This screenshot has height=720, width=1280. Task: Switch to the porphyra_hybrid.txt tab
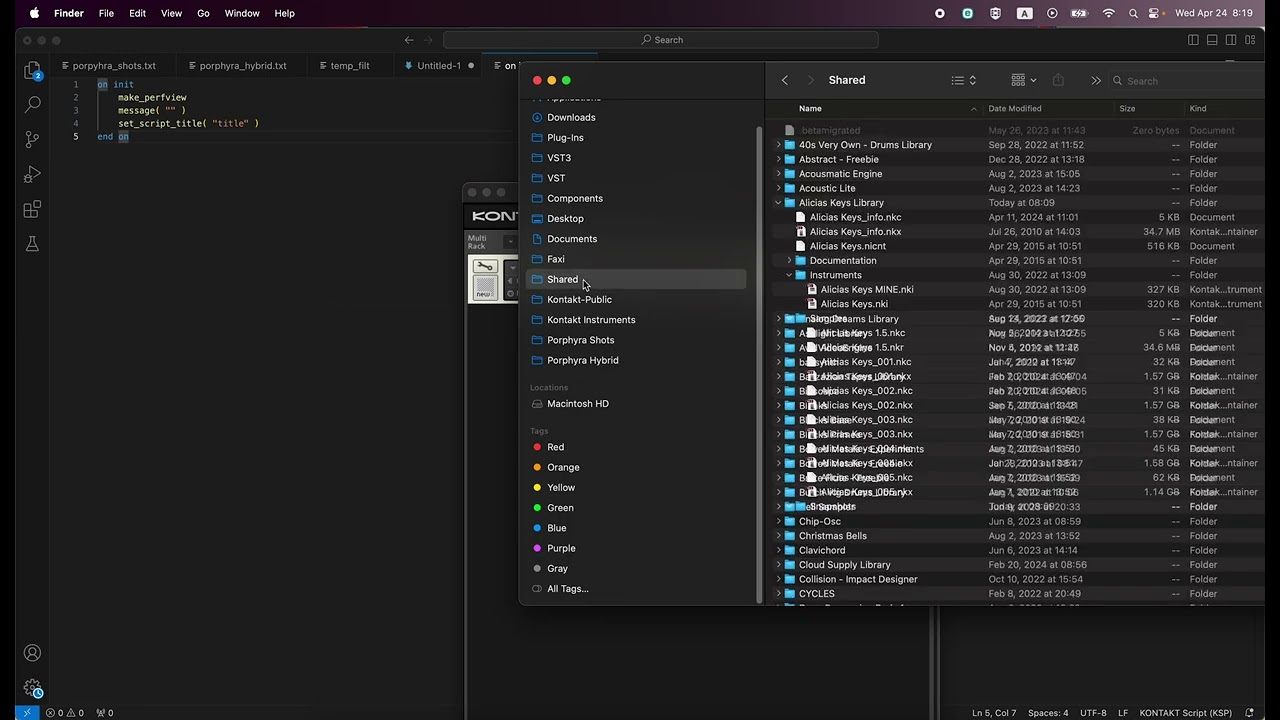coord(243,66)
